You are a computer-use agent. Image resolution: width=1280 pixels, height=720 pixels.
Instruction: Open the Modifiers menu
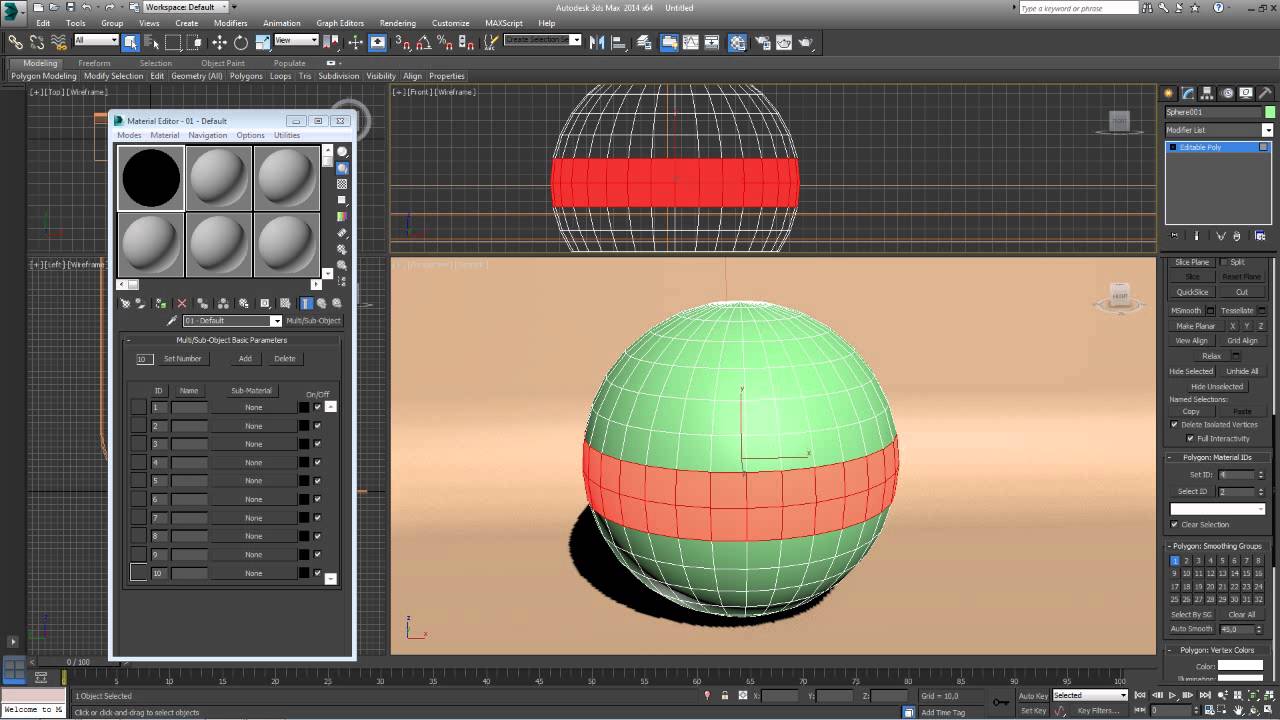point(230,23)
